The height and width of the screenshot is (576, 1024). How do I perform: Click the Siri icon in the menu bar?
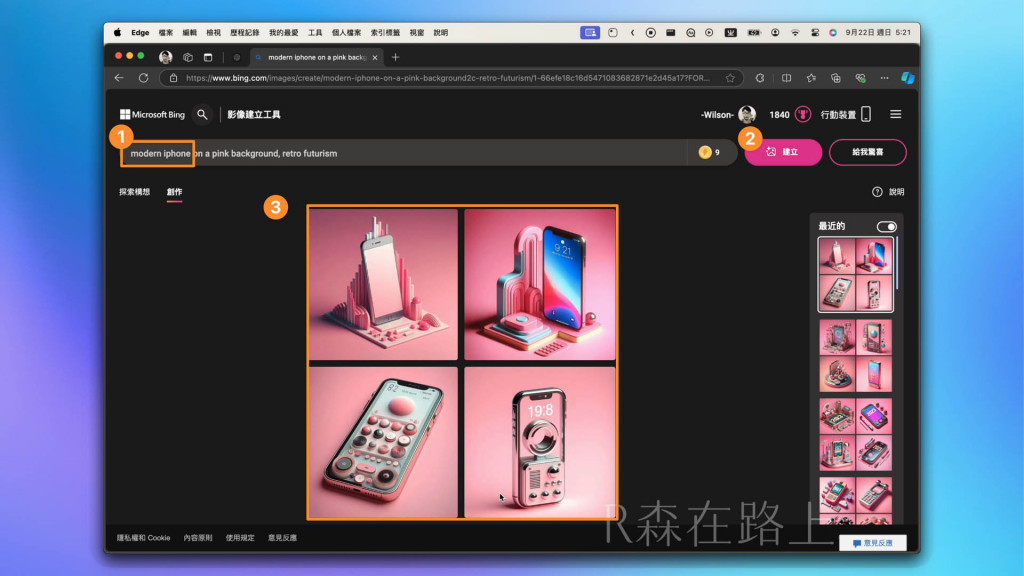click(833, 32)
